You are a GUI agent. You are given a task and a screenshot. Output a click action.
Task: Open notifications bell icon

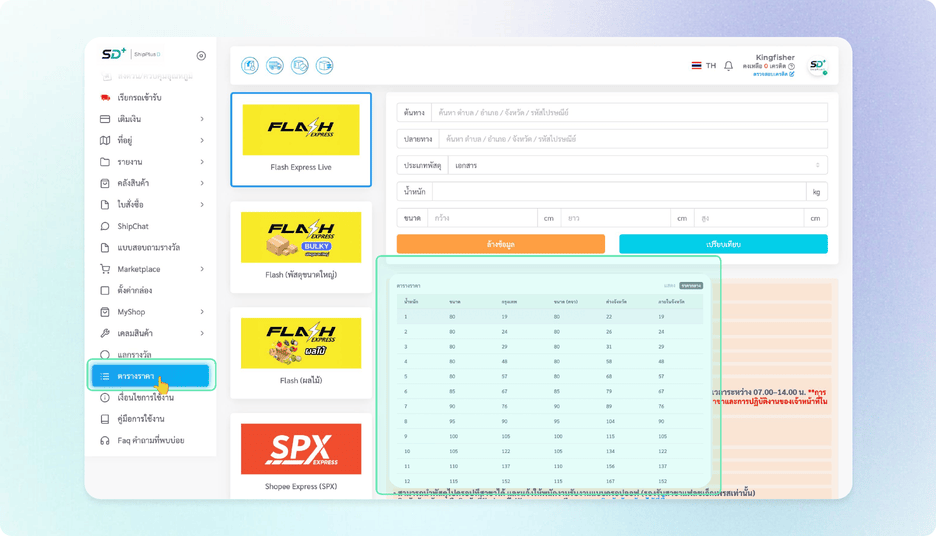pyautogui.click(x=728, y=66)
